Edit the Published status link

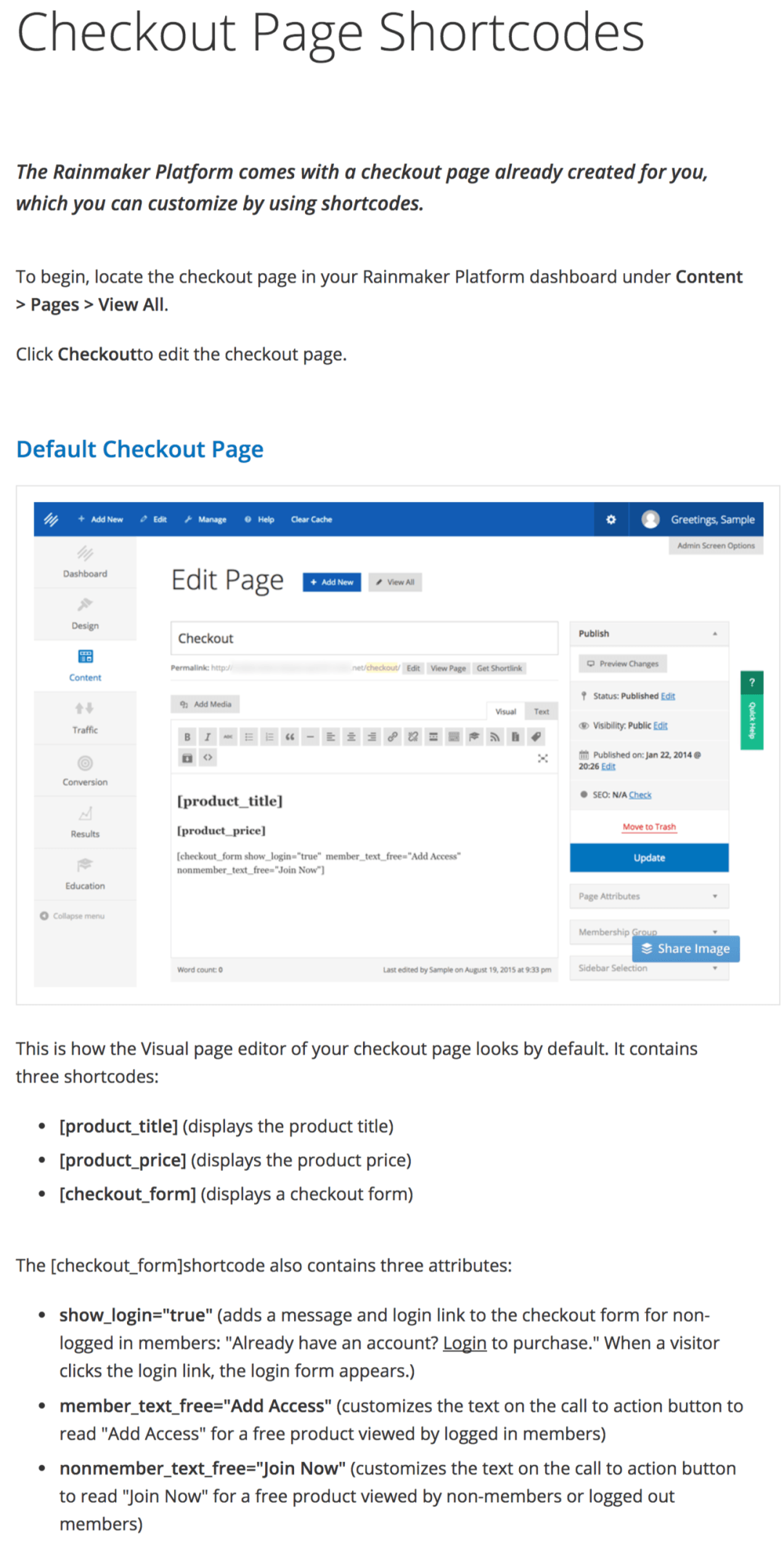[668, 696]
